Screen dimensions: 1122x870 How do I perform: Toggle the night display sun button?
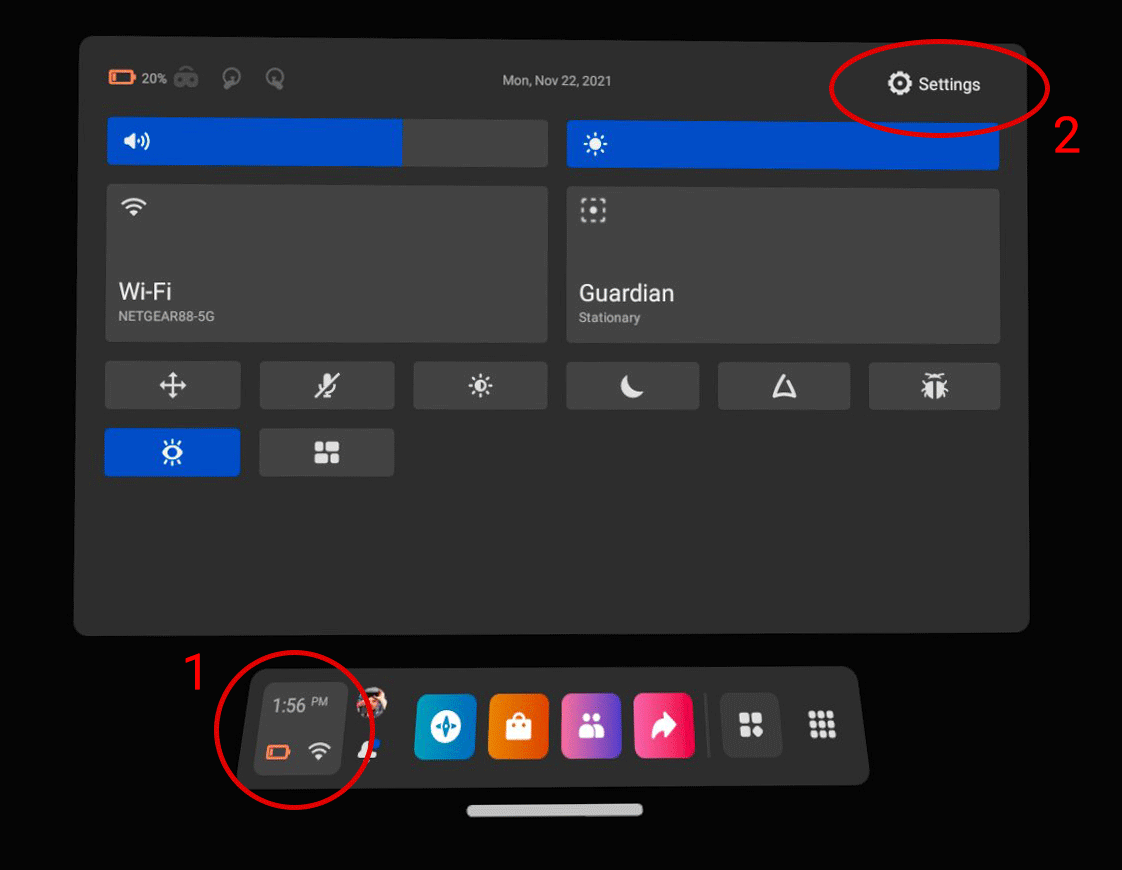480,386
